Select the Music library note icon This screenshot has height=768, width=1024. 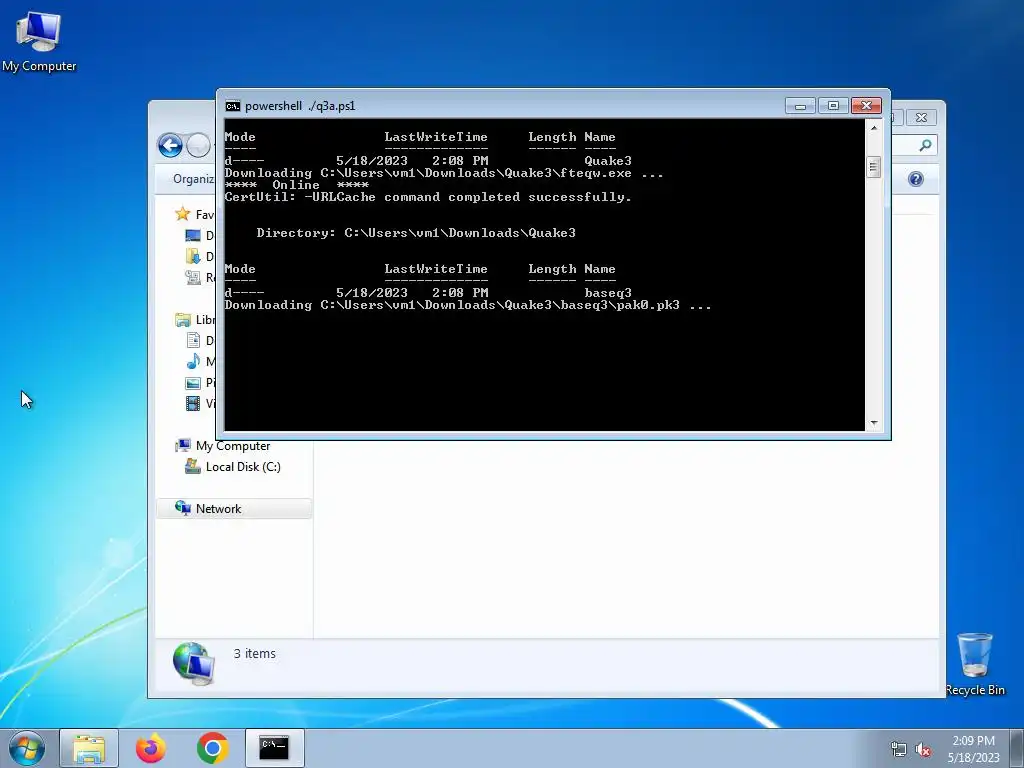click(193, 361)
